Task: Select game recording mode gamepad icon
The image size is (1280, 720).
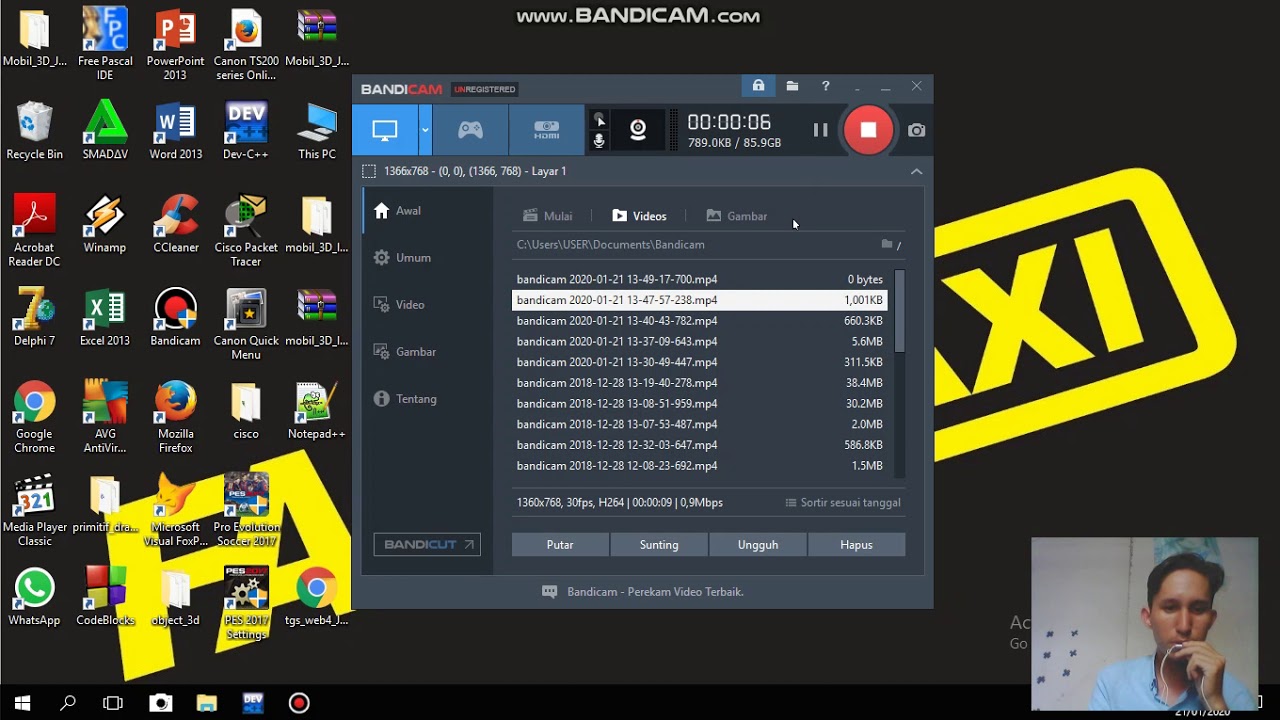Action: (x=470, y=130)
